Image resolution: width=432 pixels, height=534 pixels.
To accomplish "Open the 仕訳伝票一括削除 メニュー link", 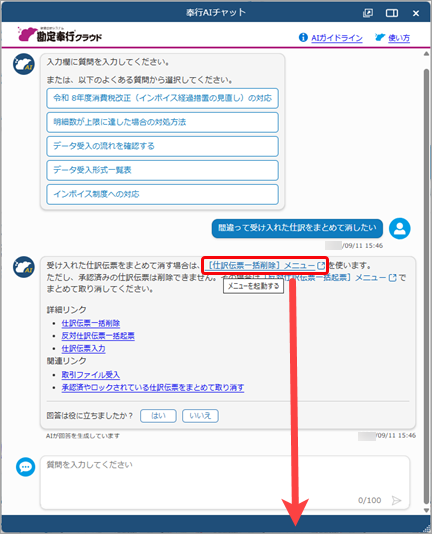I will tap(261, 265).
